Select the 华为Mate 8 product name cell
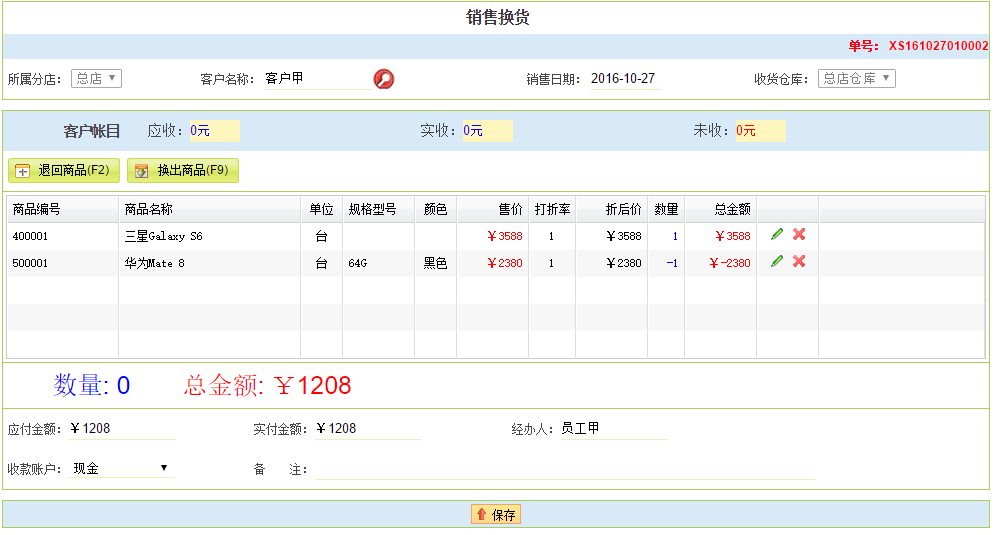 point(155,264)
